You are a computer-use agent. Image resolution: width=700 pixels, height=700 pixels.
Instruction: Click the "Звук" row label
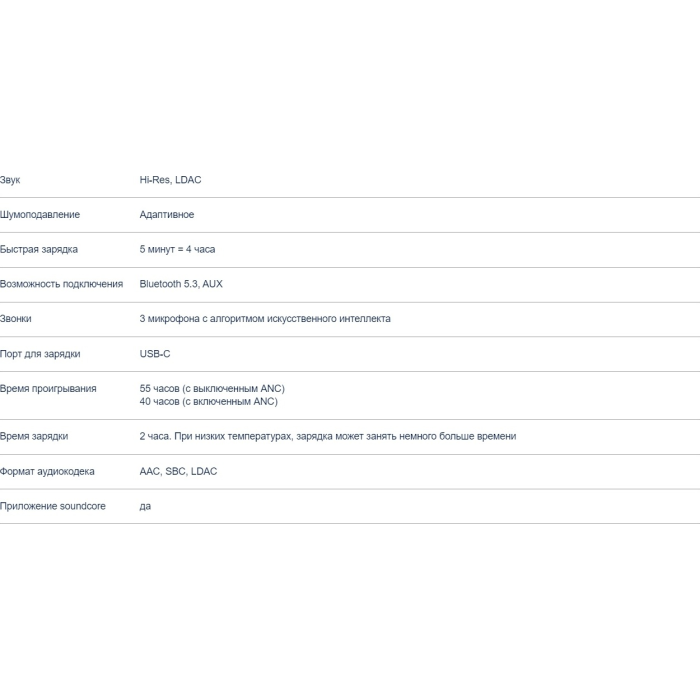coord(10,180)
